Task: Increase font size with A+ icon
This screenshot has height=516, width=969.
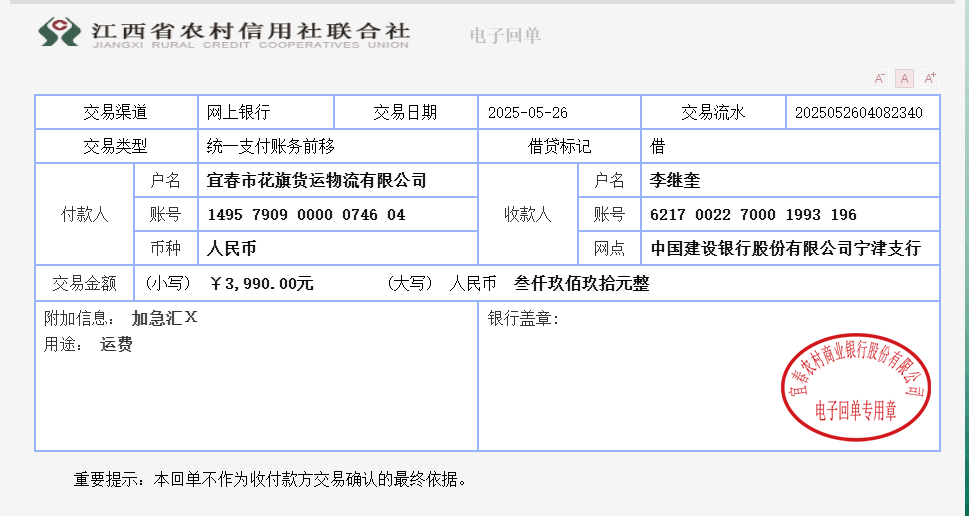Action: click(929, 78)
